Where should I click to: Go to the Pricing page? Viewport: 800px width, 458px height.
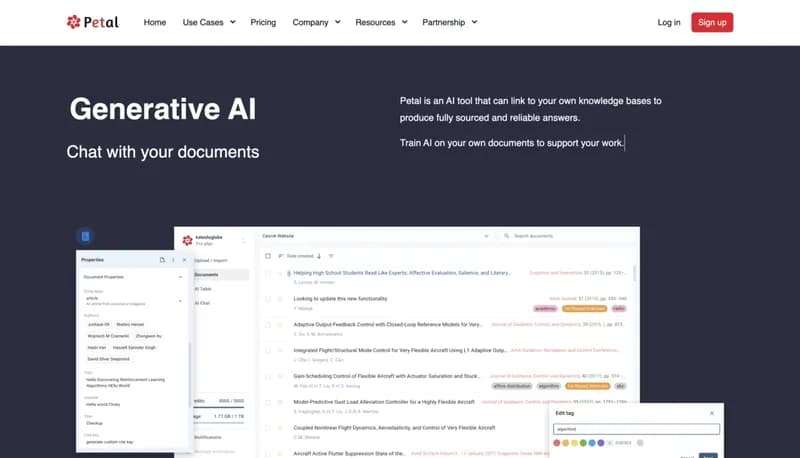(x=263, y=22)
